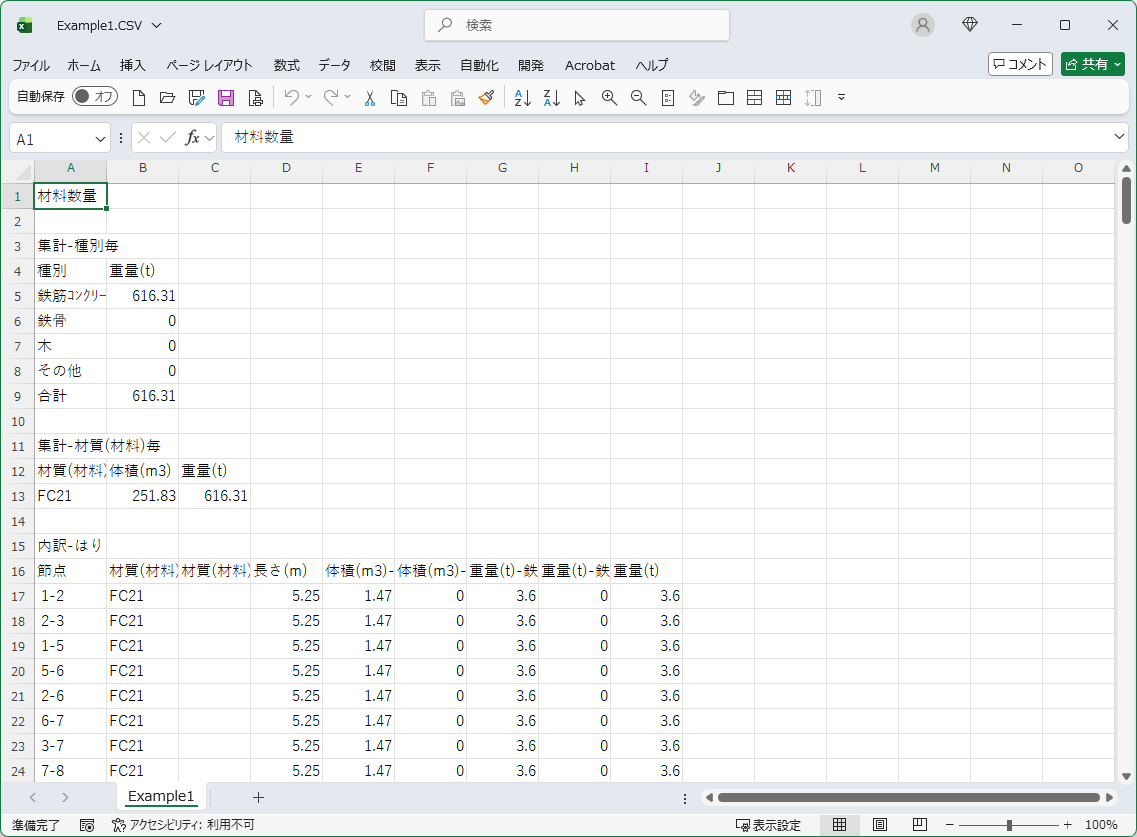The width and height of the screenshot is (1137, 837).
Task: Click the zoom slider handle
Action: 1009,825
